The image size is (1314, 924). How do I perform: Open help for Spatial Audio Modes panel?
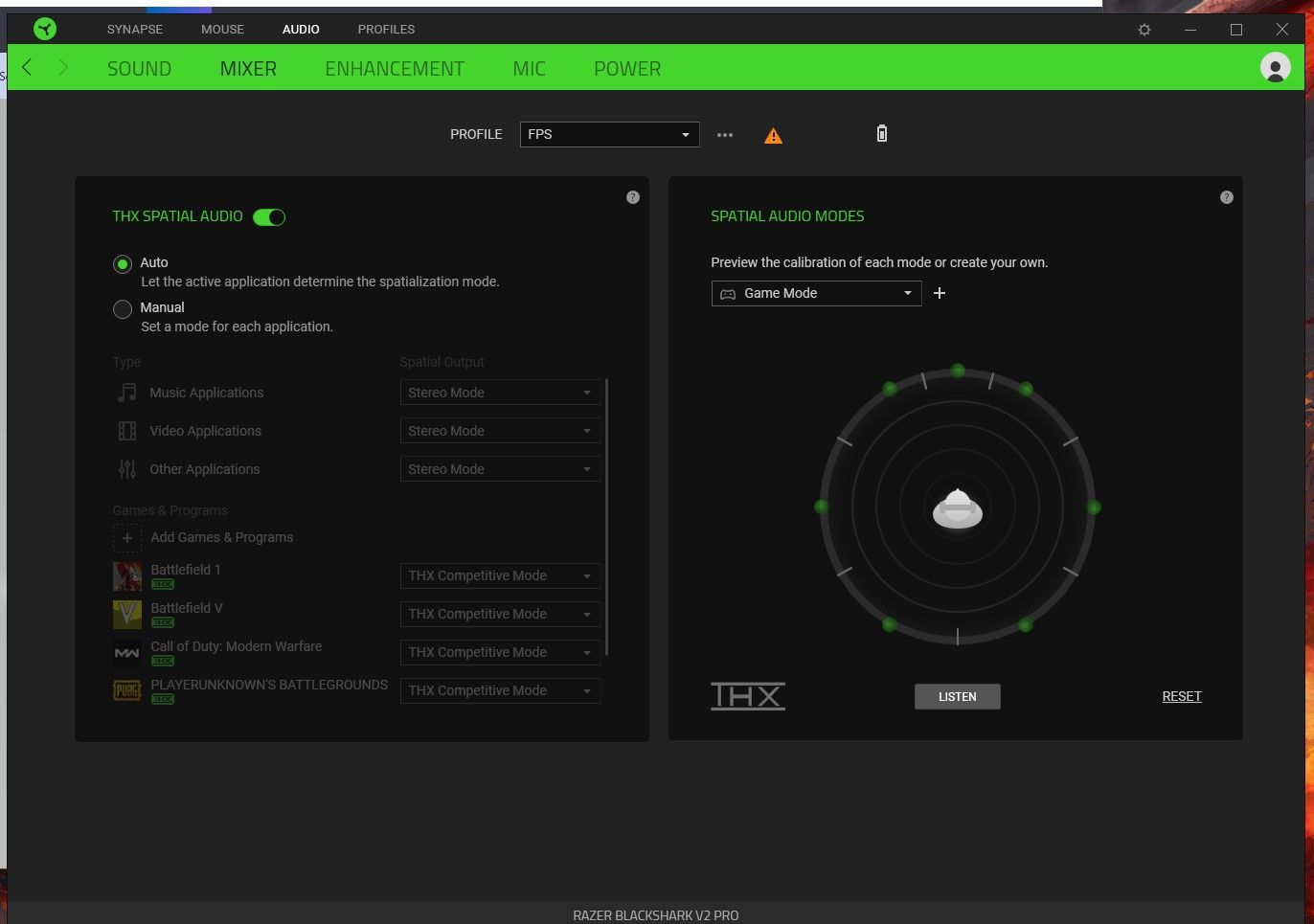1227,197
